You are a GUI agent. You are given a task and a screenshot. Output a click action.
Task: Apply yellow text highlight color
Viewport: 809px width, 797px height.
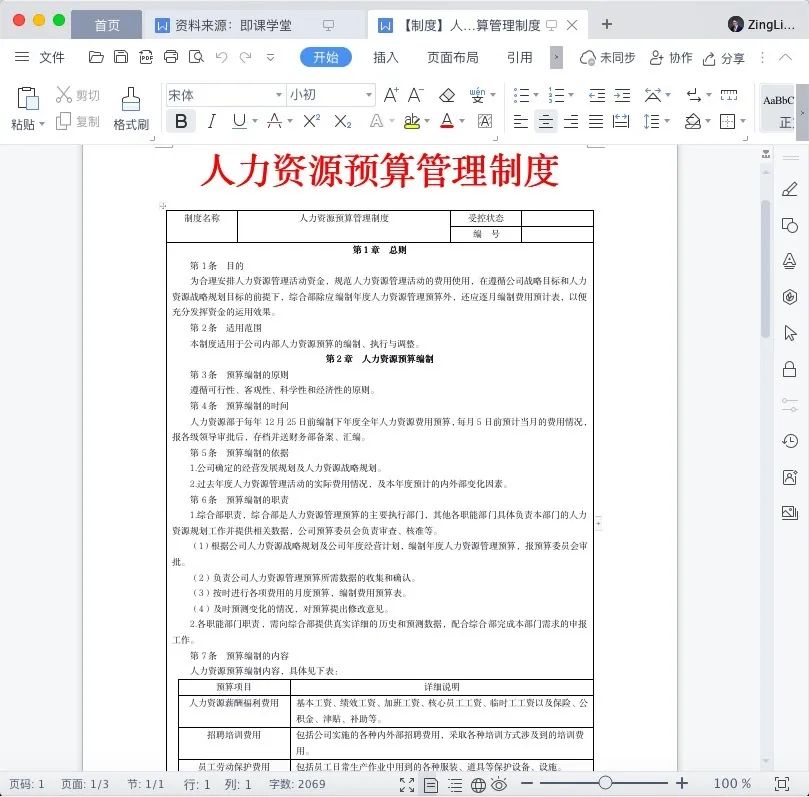(412, 122)
